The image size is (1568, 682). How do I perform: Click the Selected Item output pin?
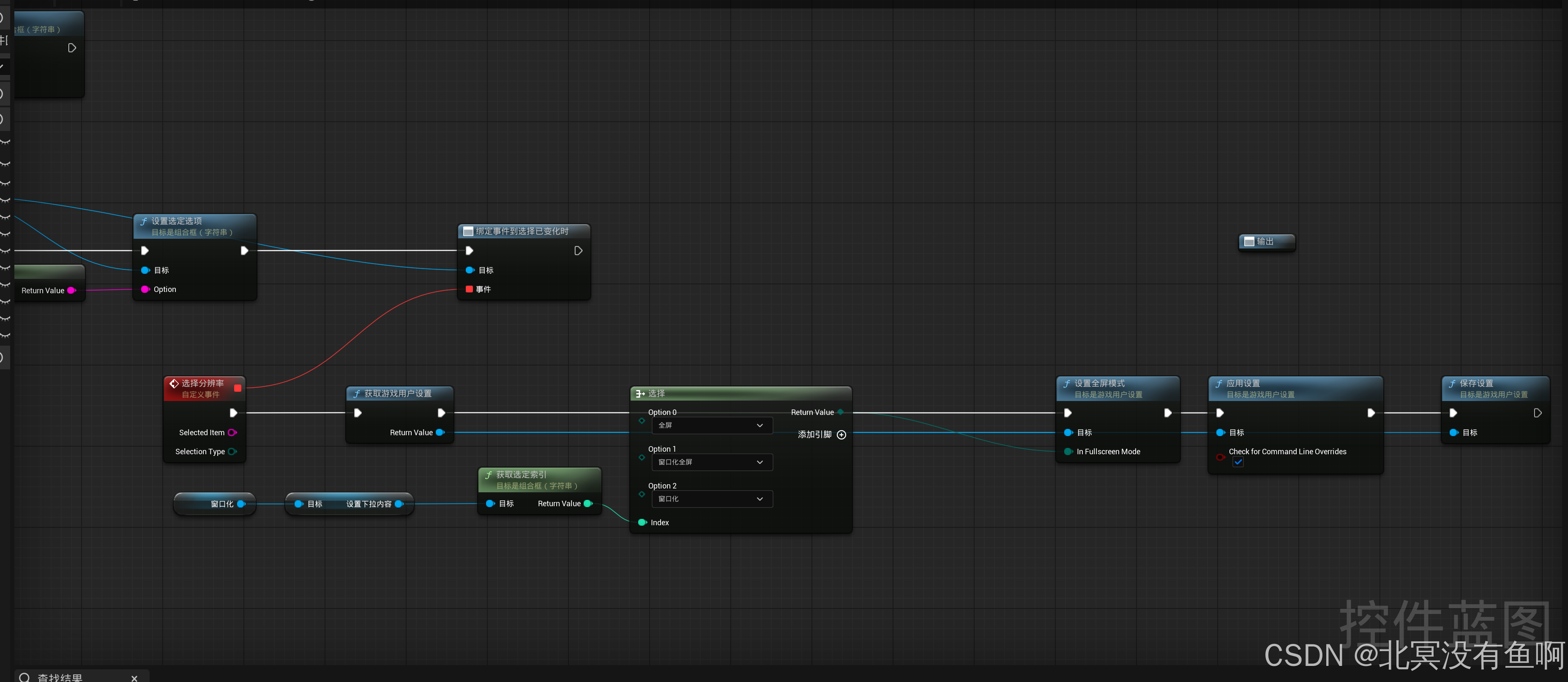232,433
